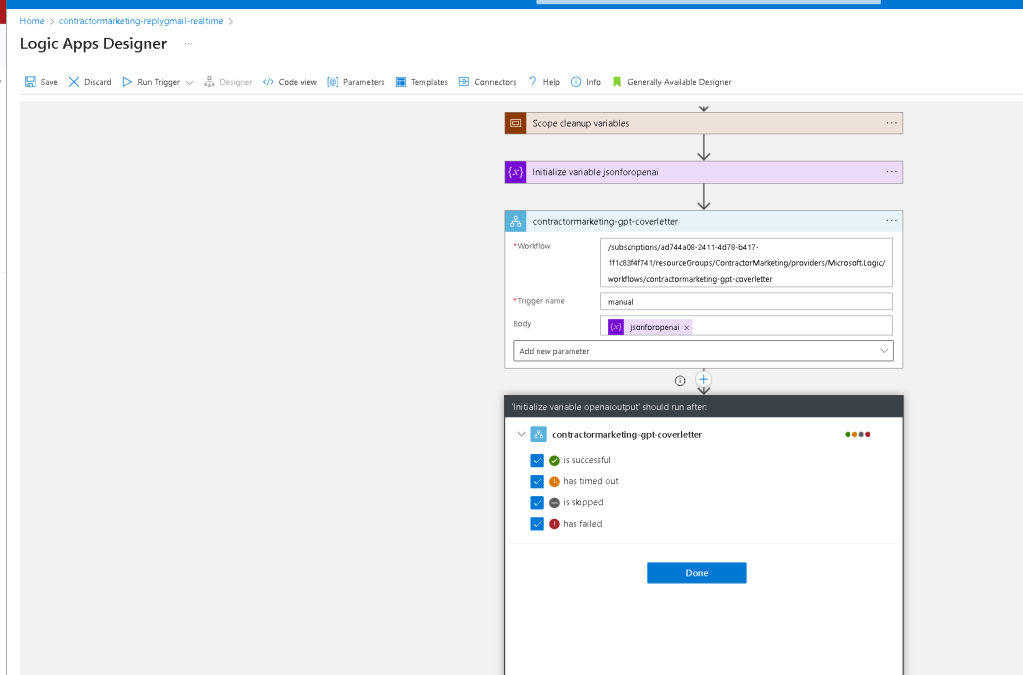This screenshot has width=1023, height=675.
Task: Click the run-after header for Initialize variable openaioutput
Action: click(x=704, y=406)
